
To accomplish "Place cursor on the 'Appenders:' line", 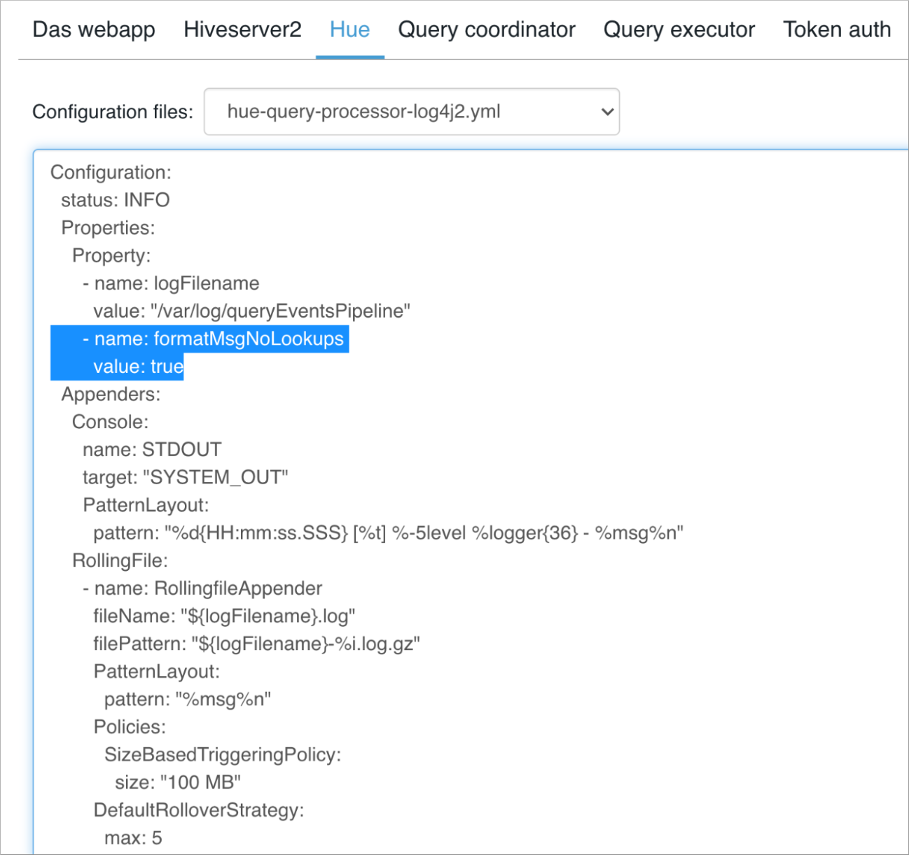I will (x=110, y=395).
